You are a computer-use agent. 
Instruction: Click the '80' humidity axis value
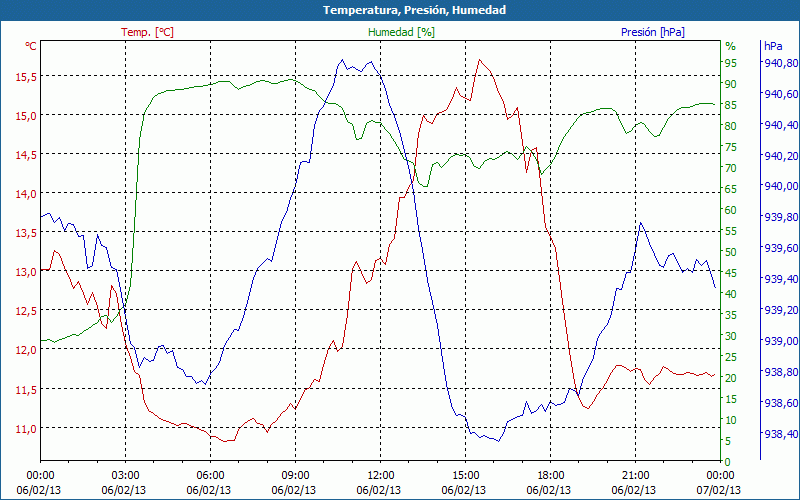(731, 126)
